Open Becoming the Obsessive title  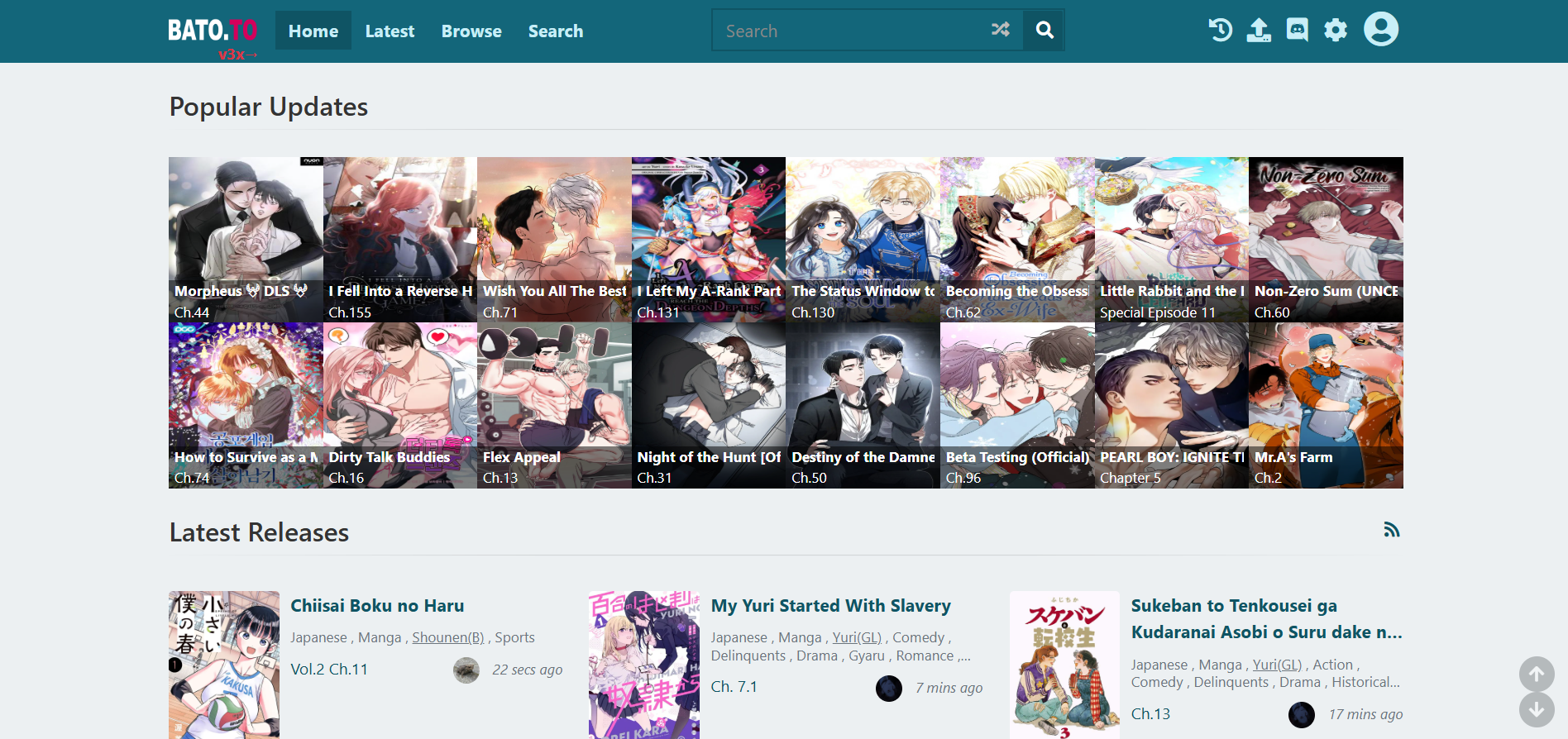1017,291
